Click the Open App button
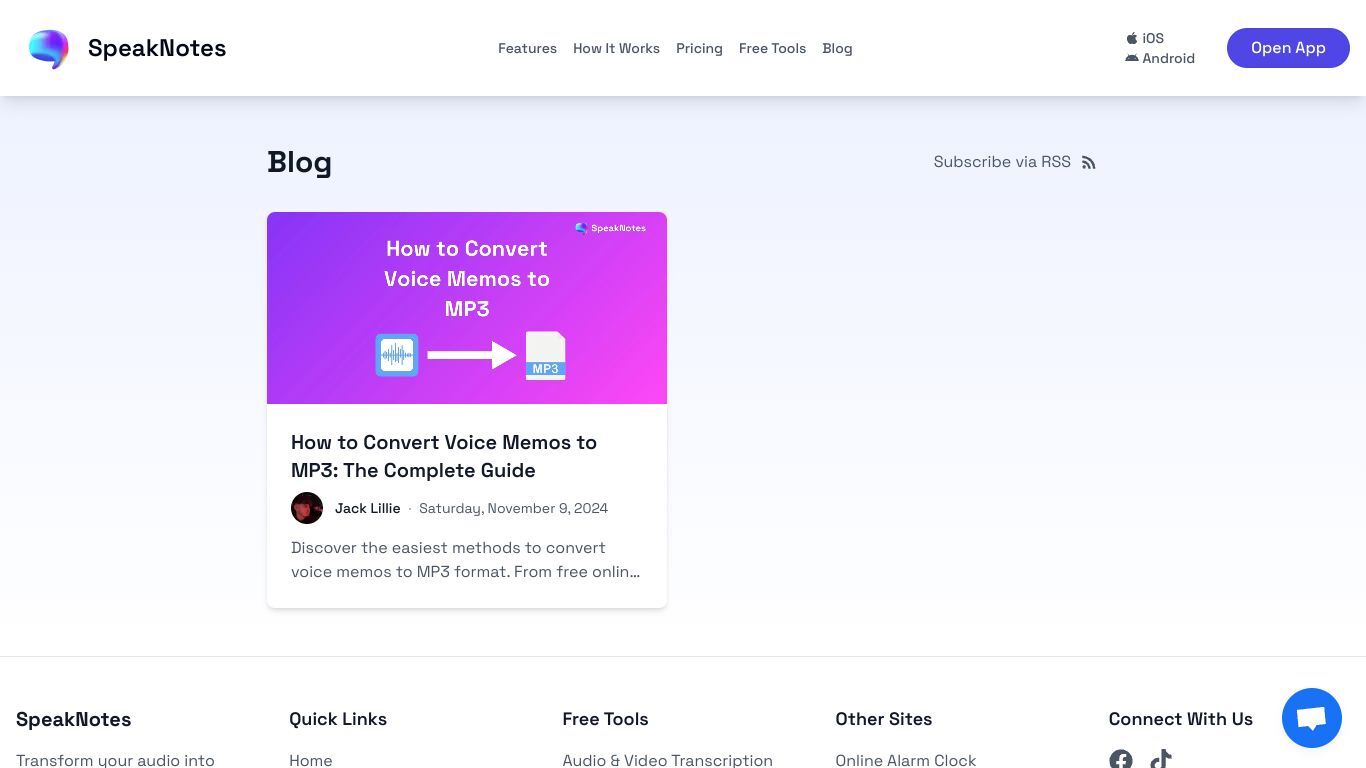The height and width of the screenshot is (768, 1366). [1288, 48]
